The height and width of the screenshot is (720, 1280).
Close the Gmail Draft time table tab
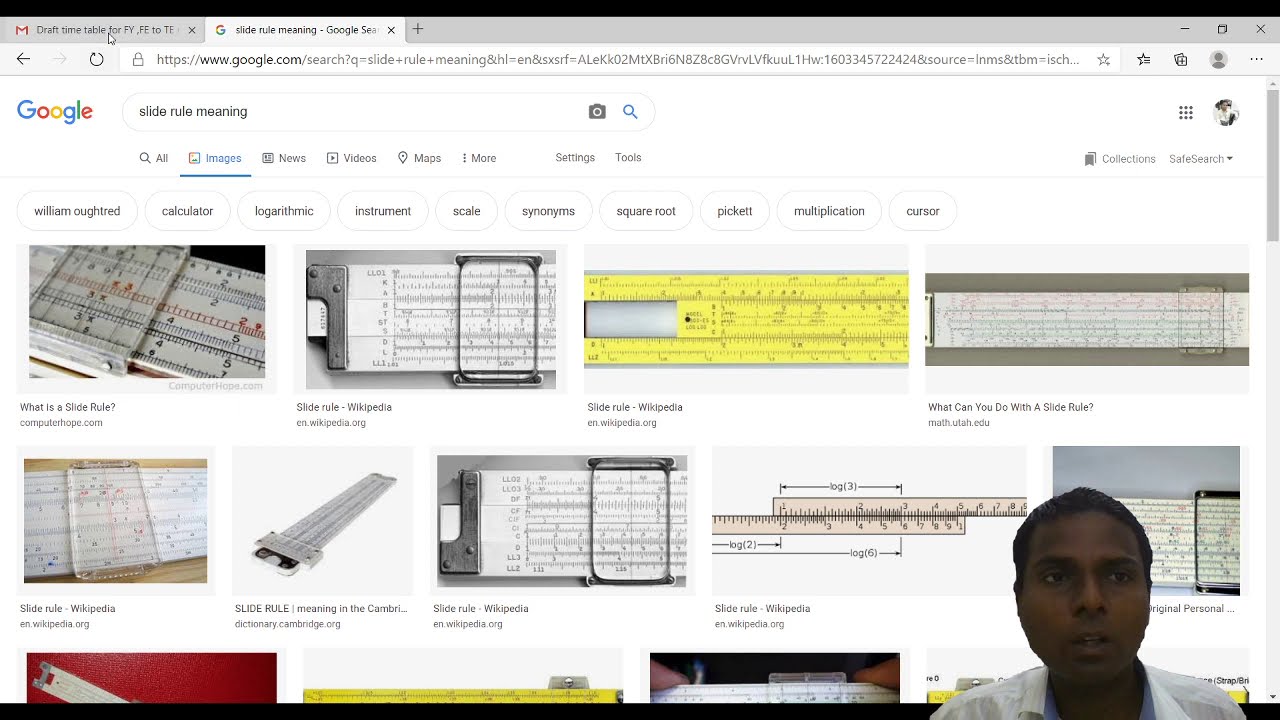(192, 30)
